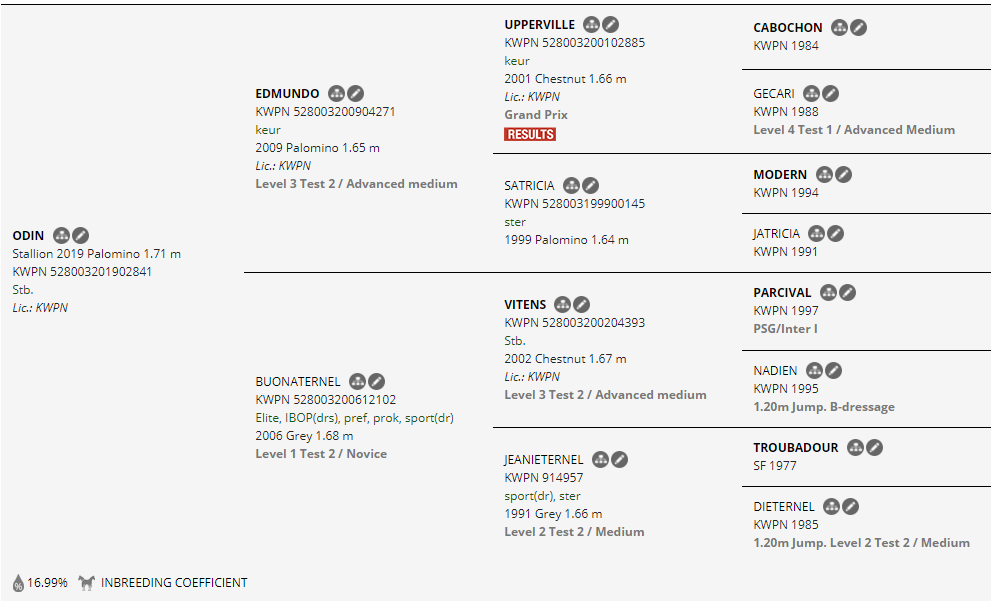Click the pedigree icon beside GECARI
Viewport: 994px width, 601px height.
[x=811, y=94]
